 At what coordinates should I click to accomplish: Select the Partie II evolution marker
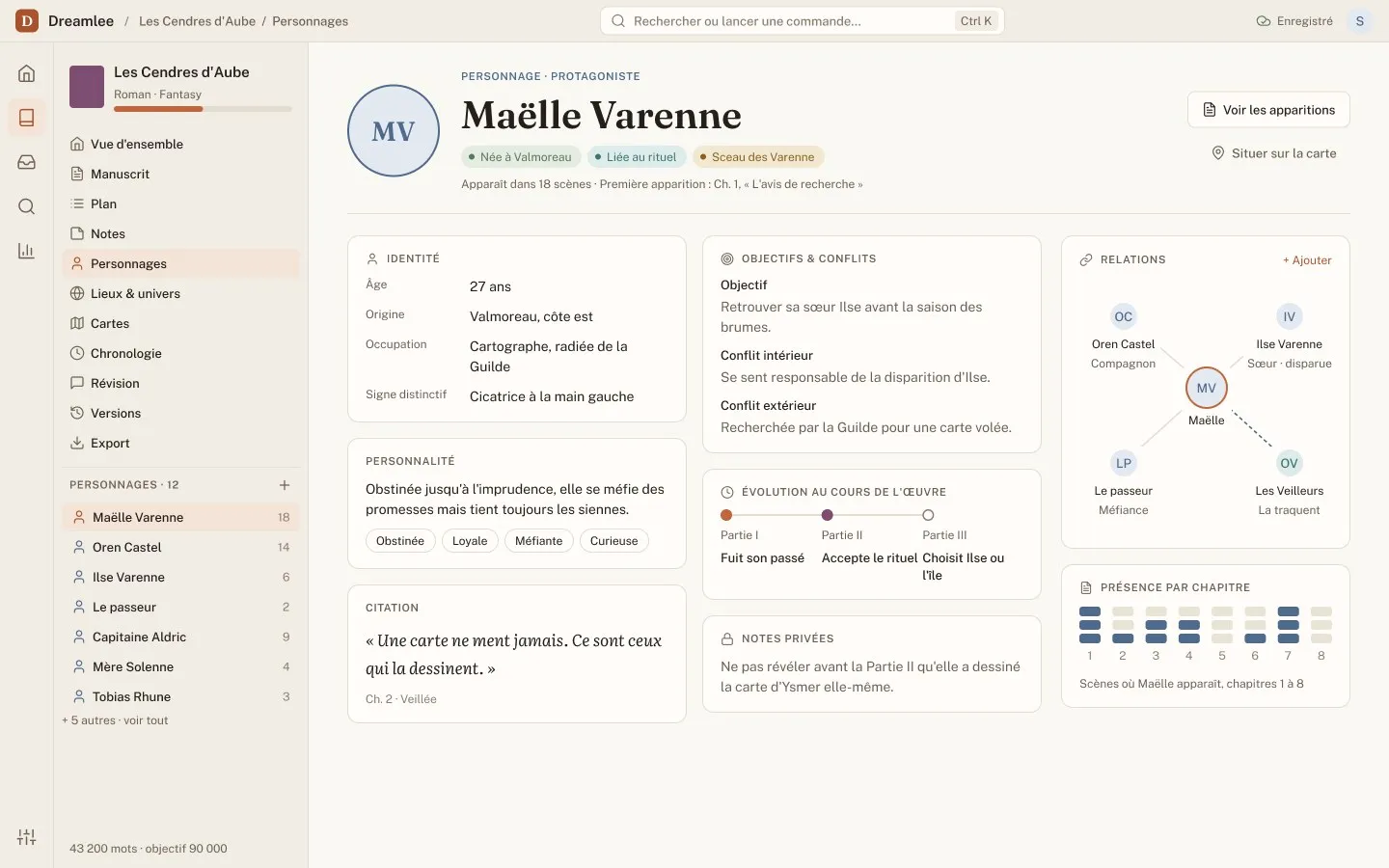[x=828, y=515]
